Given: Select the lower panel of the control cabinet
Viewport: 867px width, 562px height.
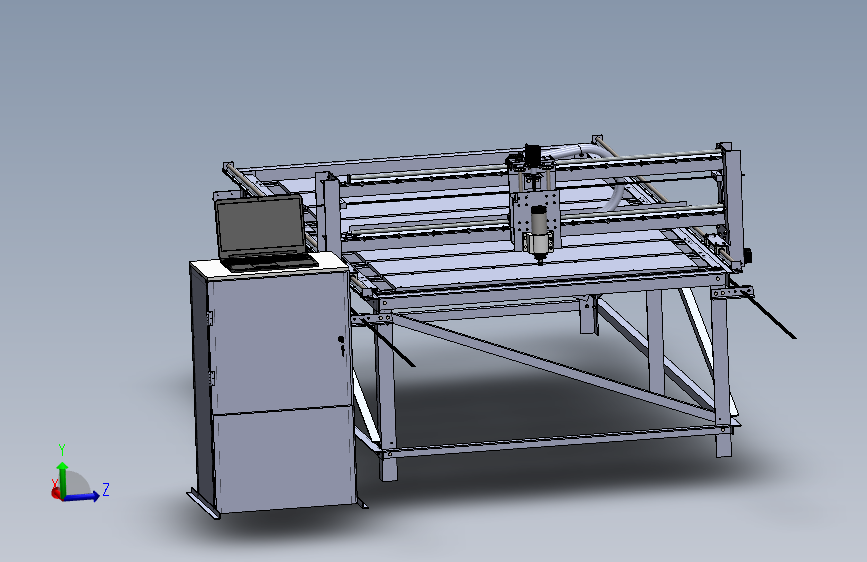Looking at the screenshot, I should tap(285, 458).
